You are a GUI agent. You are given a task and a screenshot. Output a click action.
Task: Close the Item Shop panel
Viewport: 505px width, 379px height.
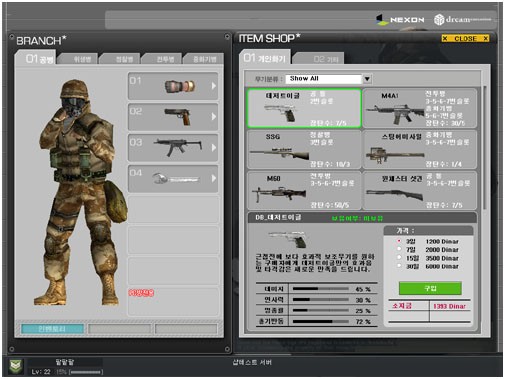pos(465,39)
